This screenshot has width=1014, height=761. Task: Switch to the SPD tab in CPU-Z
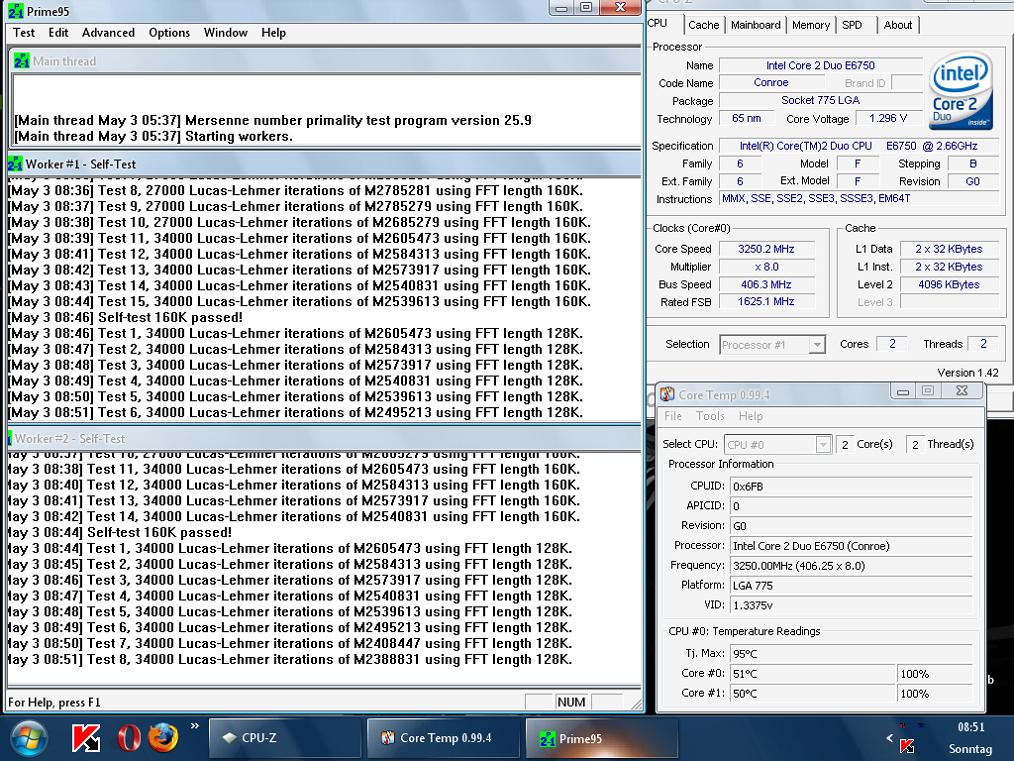(852, 25)
